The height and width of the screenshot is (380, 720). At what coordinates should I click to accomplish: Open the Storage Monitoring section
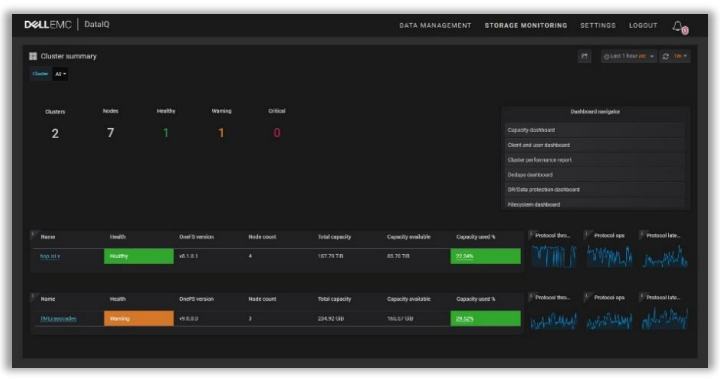click(526, 25)
